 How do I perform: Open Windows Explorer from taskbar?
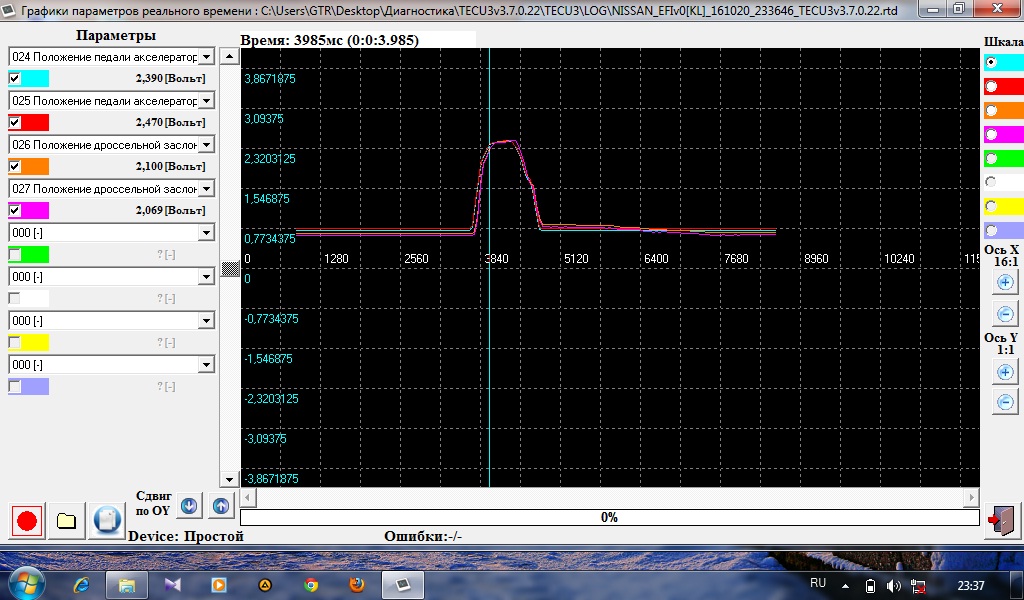(x=127, y=585)
